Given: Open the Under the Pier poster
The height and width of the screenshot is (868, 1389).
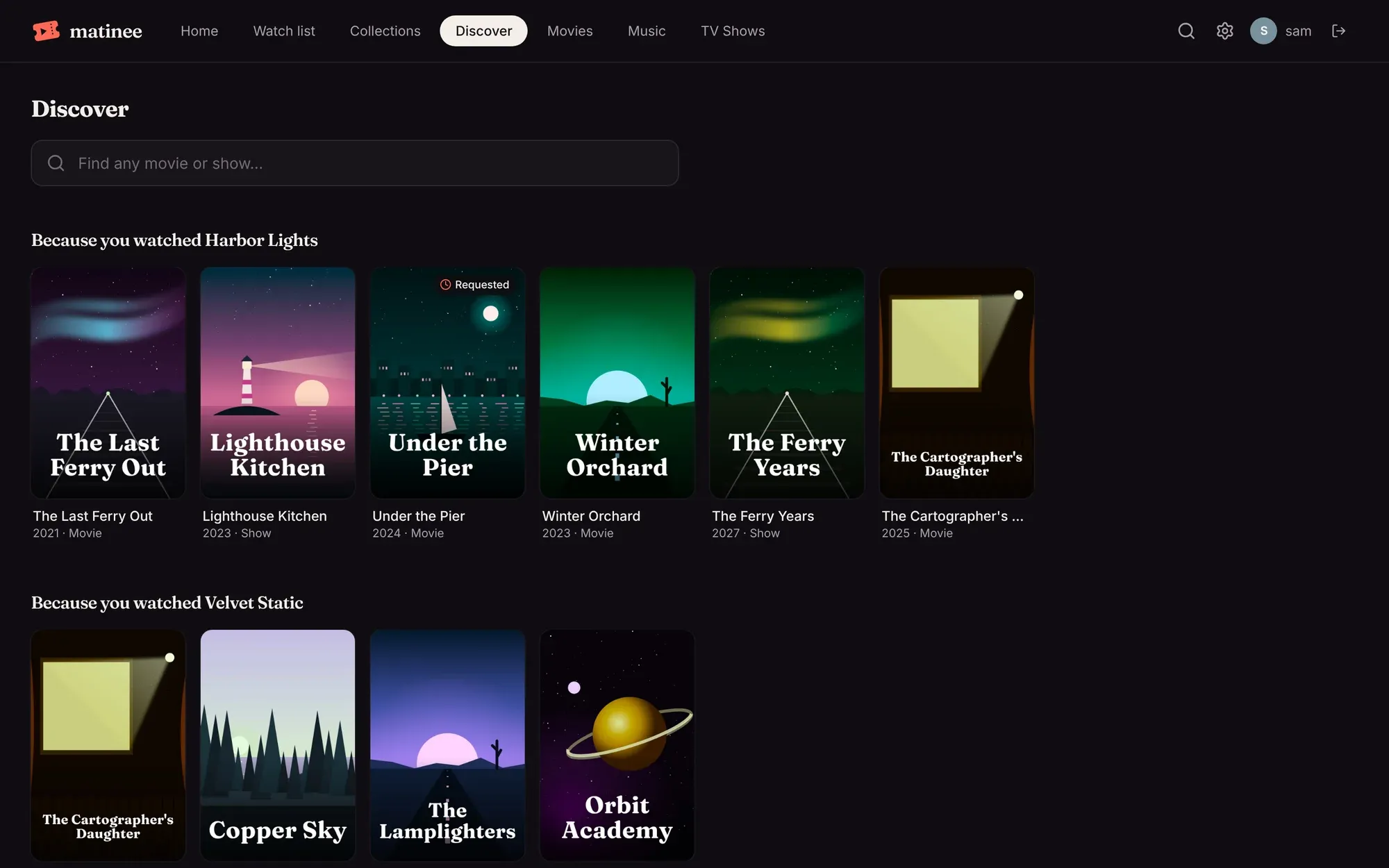Looking at the screenshot, I should point(448,383).
